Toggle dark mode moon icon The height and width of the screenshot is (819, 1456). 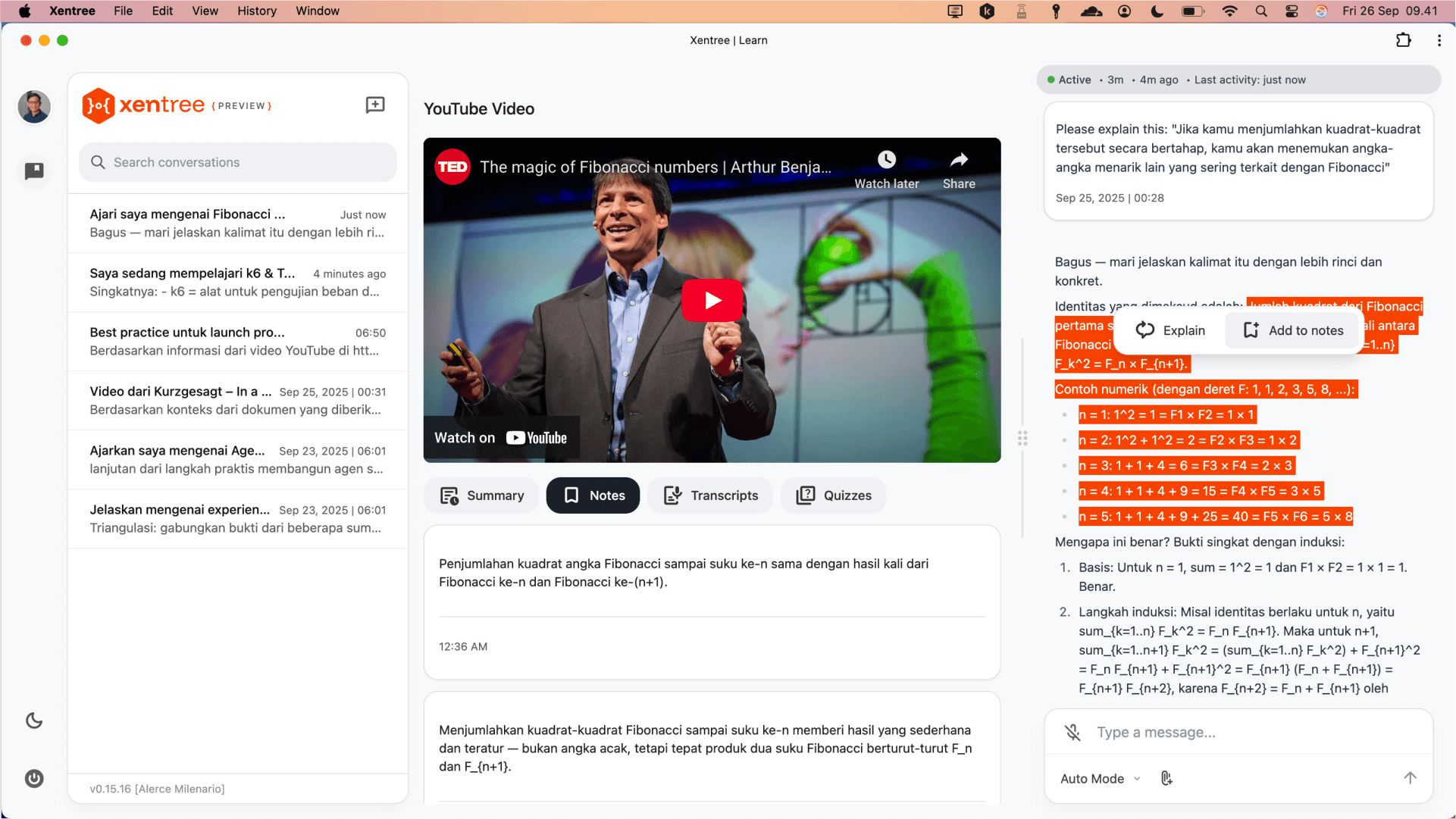pos(34,721)
